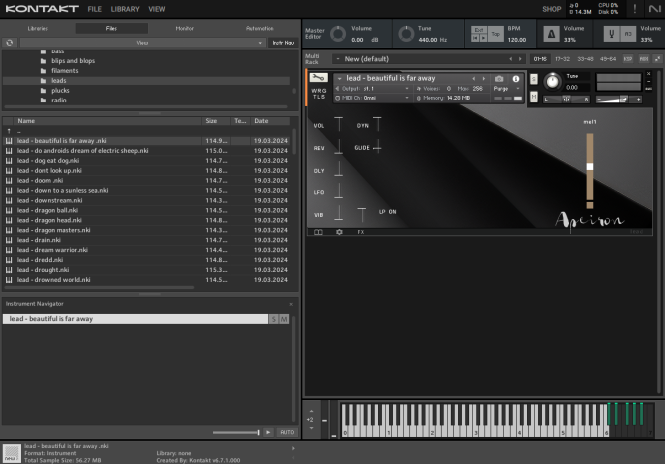
Task: Open the book icon below instrument panel
Action: point(318,232)
